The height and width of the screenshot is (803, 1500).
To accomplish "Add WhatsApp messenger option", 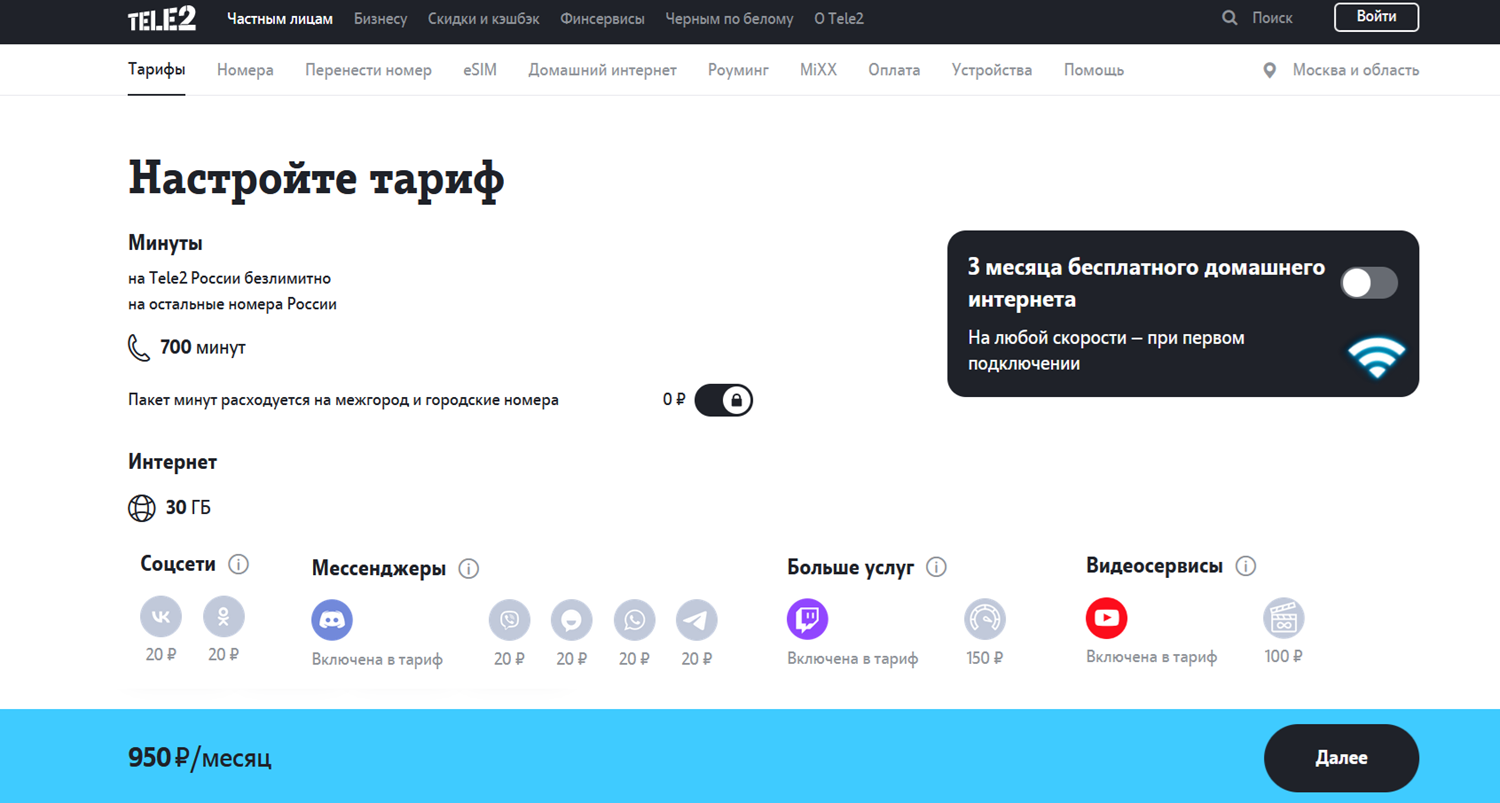I will [x=635, y=621].
